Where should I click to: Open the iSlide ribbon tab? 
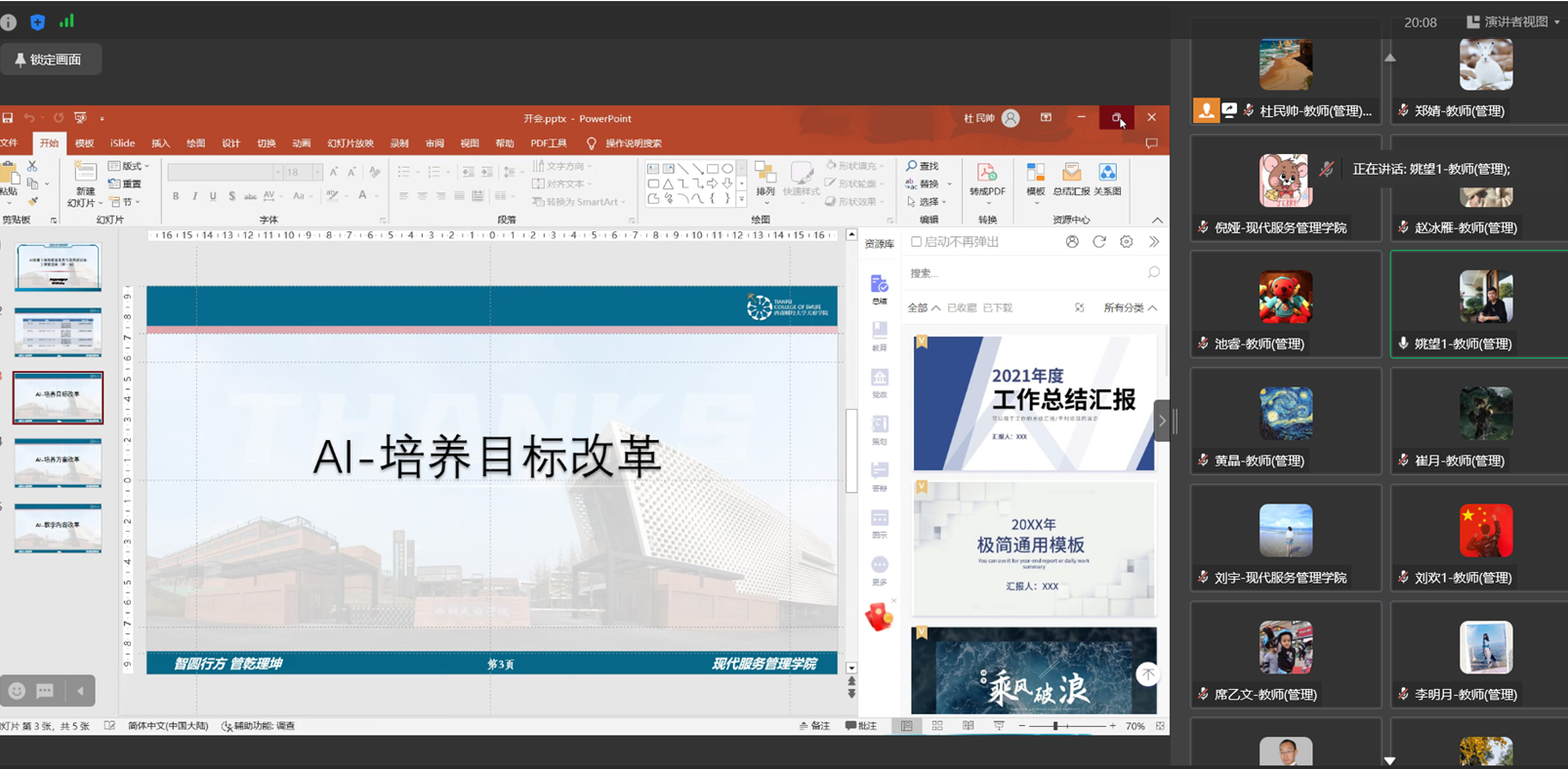(x=123, y=143)
